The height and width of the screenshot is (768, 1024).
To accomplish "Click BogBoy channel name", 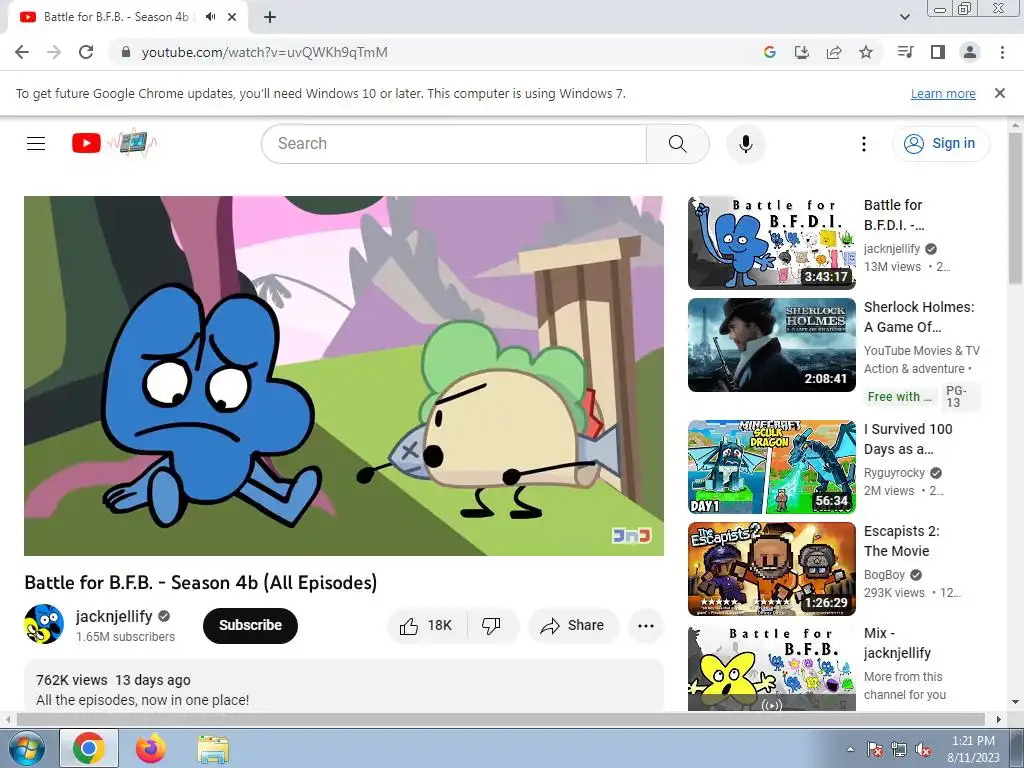I will [x=884, y=575].
